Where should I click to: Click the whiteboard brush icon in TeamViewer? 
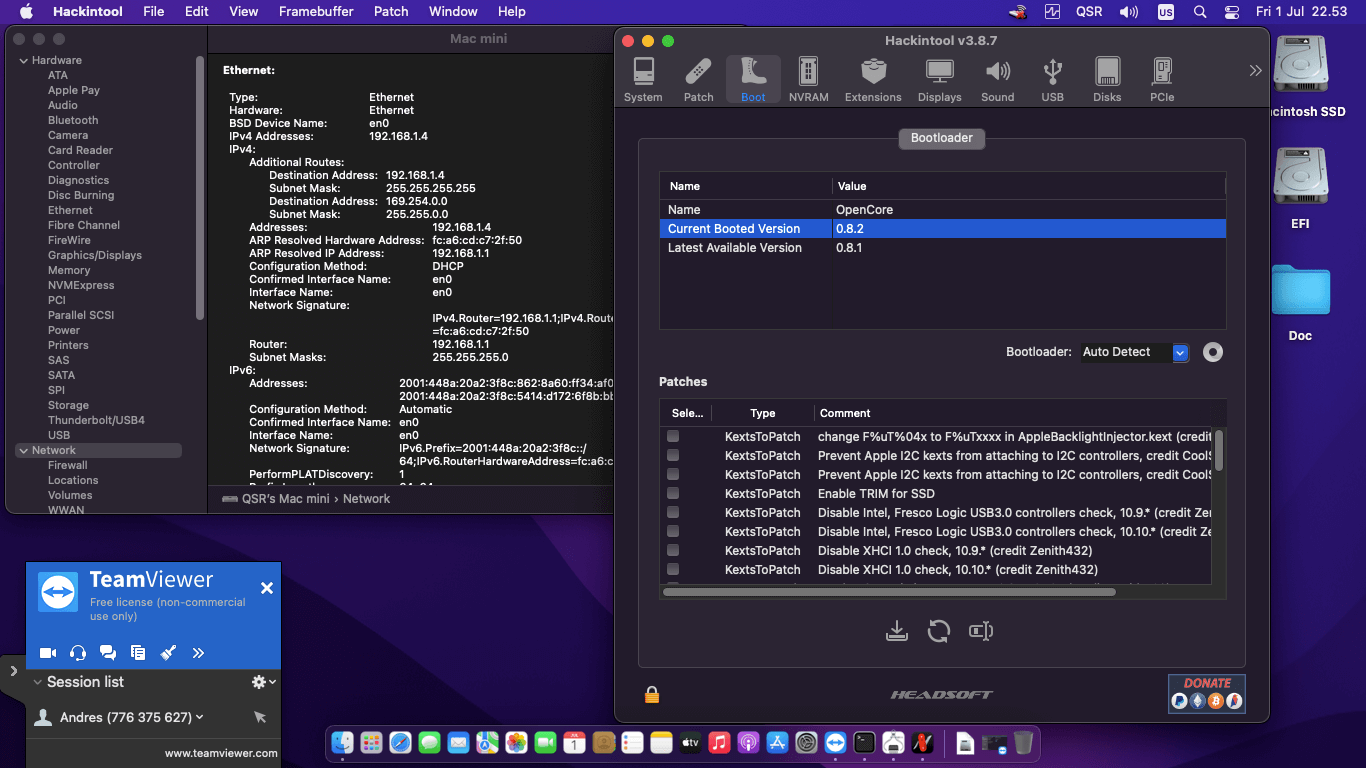[x=168, y=653]
